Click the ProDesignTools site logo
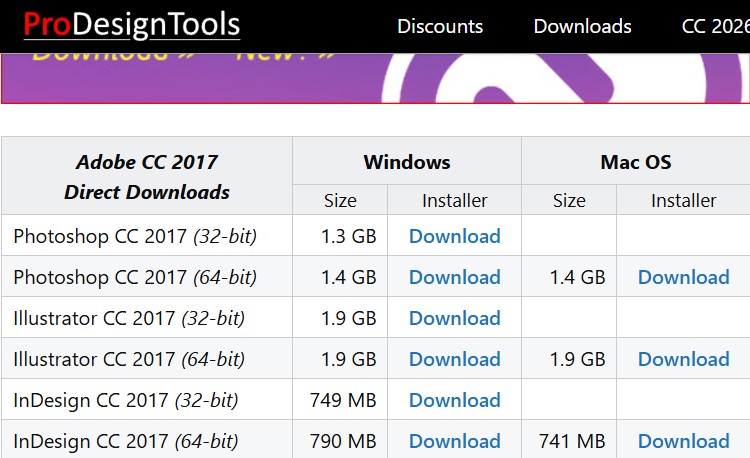 (132, 24)
